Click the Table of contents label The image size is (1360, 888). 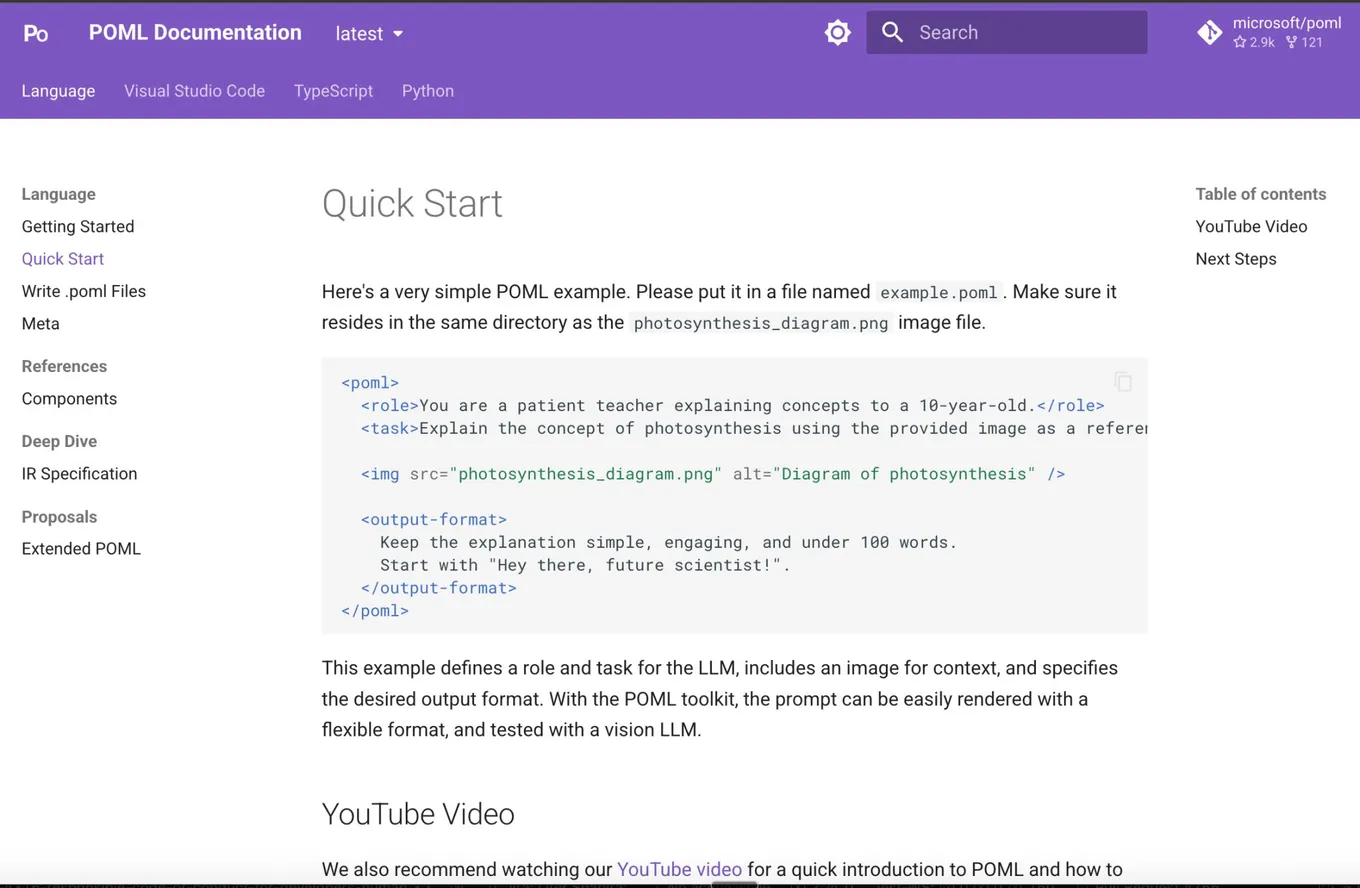[x=1261, y=194]
